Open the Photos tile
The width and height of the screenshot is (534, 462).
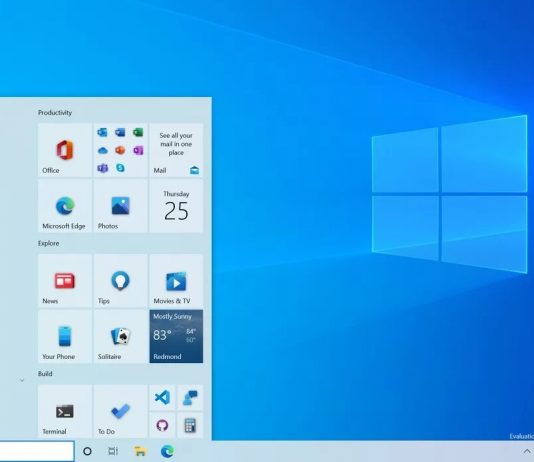pyautogui.click(x=121, y=206)
